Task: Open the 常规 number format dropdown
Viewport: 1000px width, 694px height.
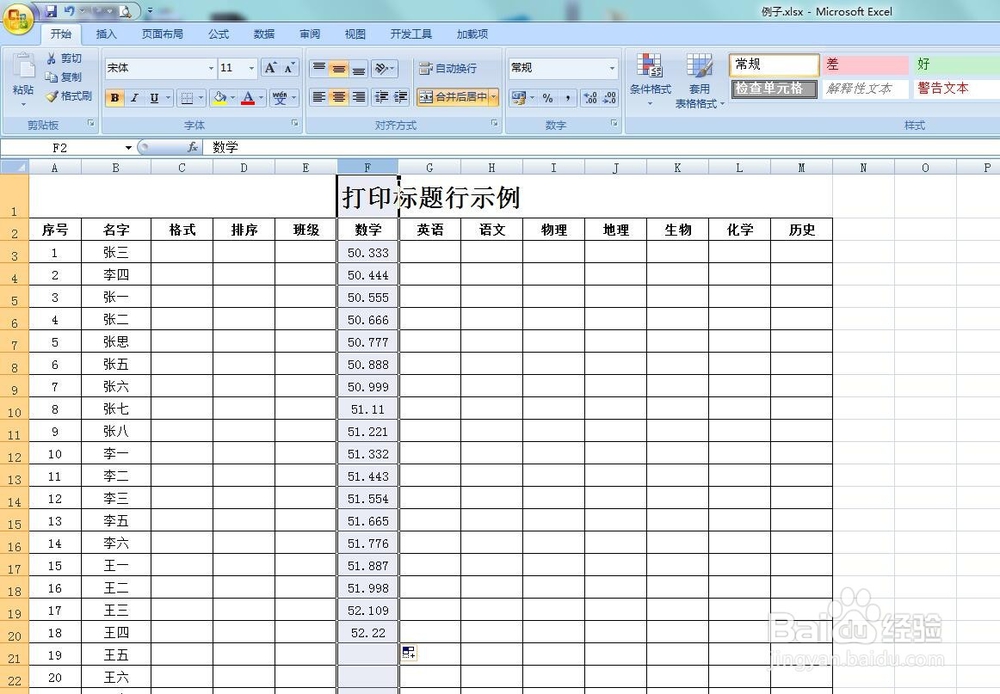Action: (x=613, y=67)
